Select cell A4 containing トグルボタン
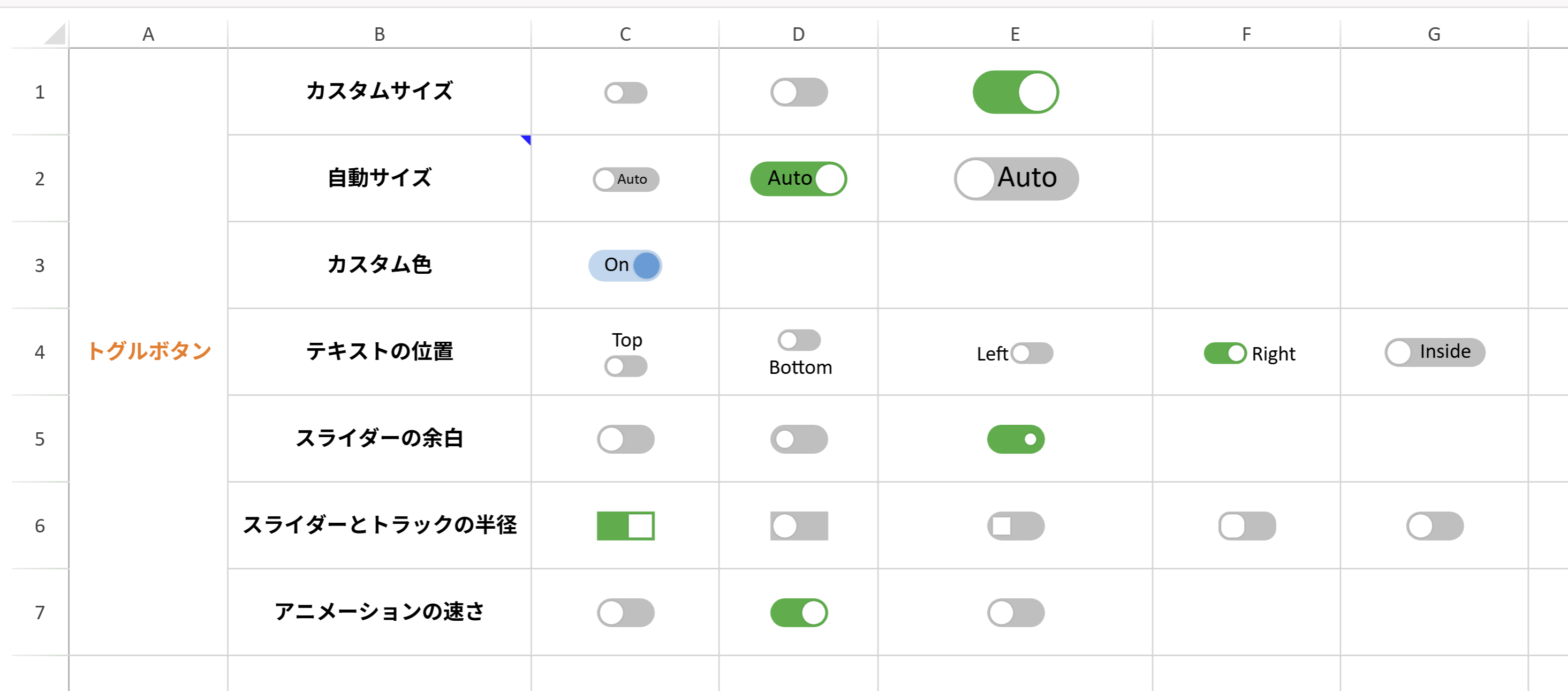The width and height of the screenshot is (1568, 691). point(149,352)
